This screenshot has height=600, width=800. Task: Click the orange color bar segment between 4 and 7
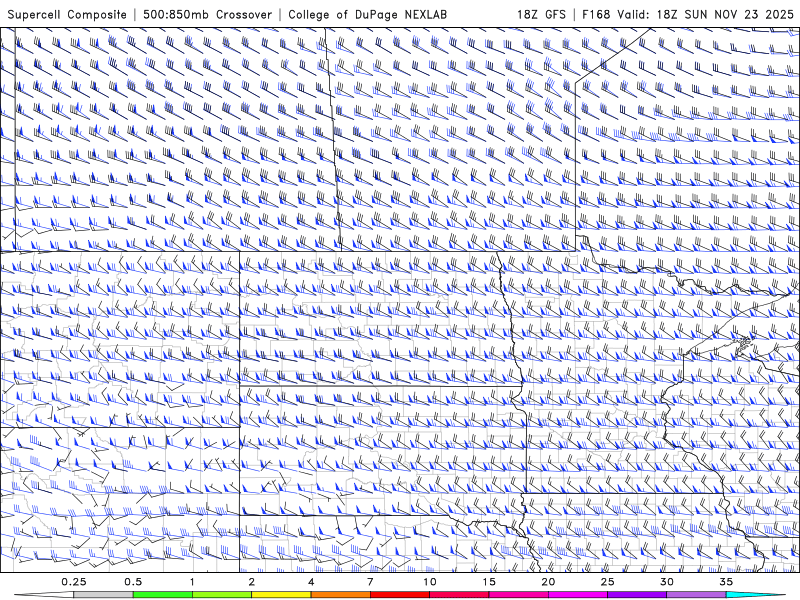pyautogui.click(x=340, y=595)
